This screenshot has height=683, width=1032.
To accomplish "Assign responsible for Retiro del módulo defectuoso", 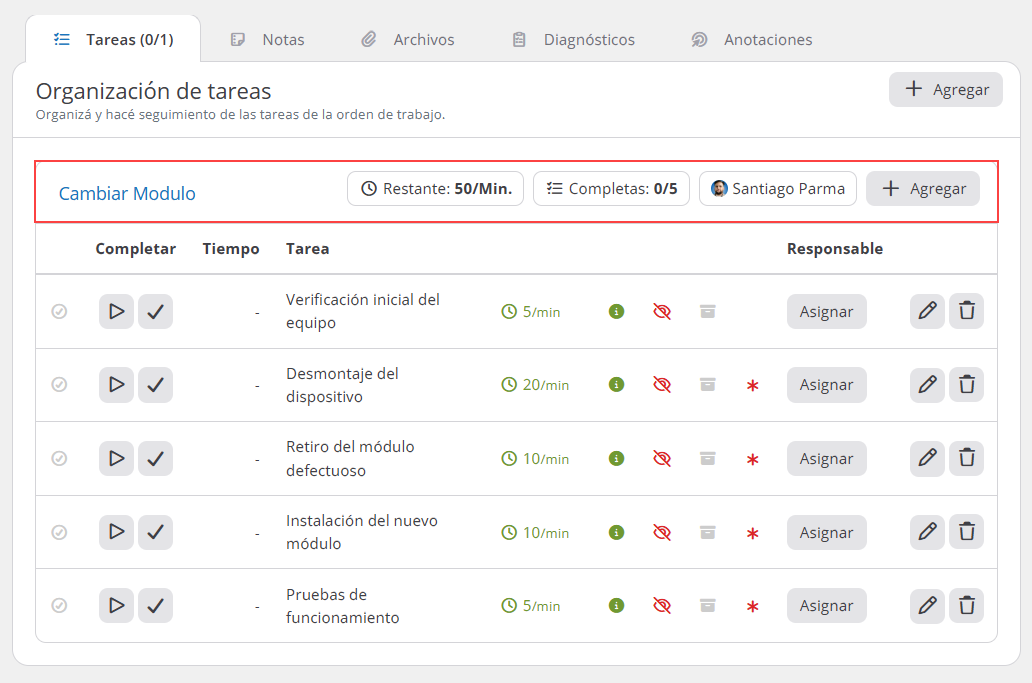I will [827, 459].
